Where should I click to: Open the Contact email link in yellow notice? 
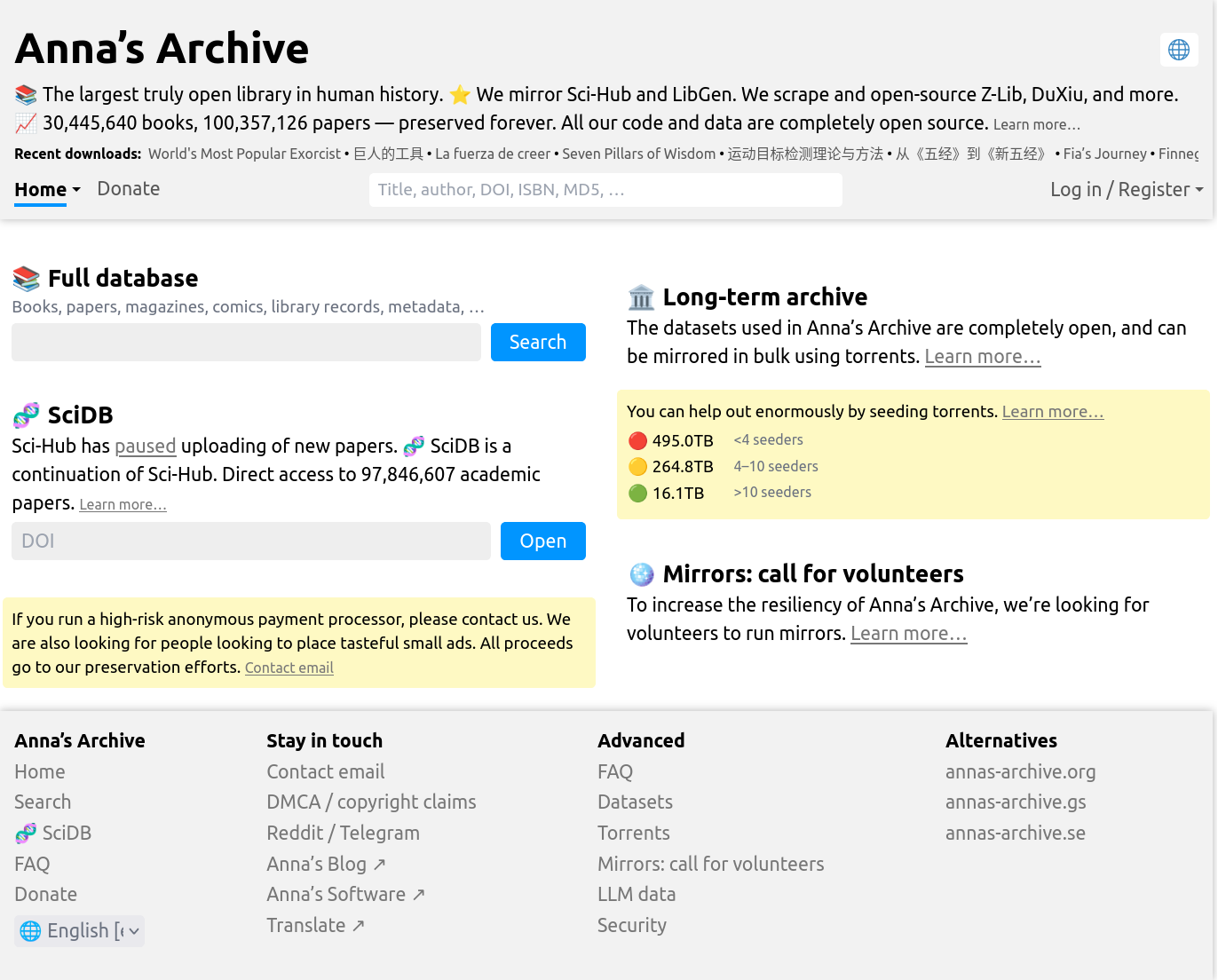coord(289,668)
